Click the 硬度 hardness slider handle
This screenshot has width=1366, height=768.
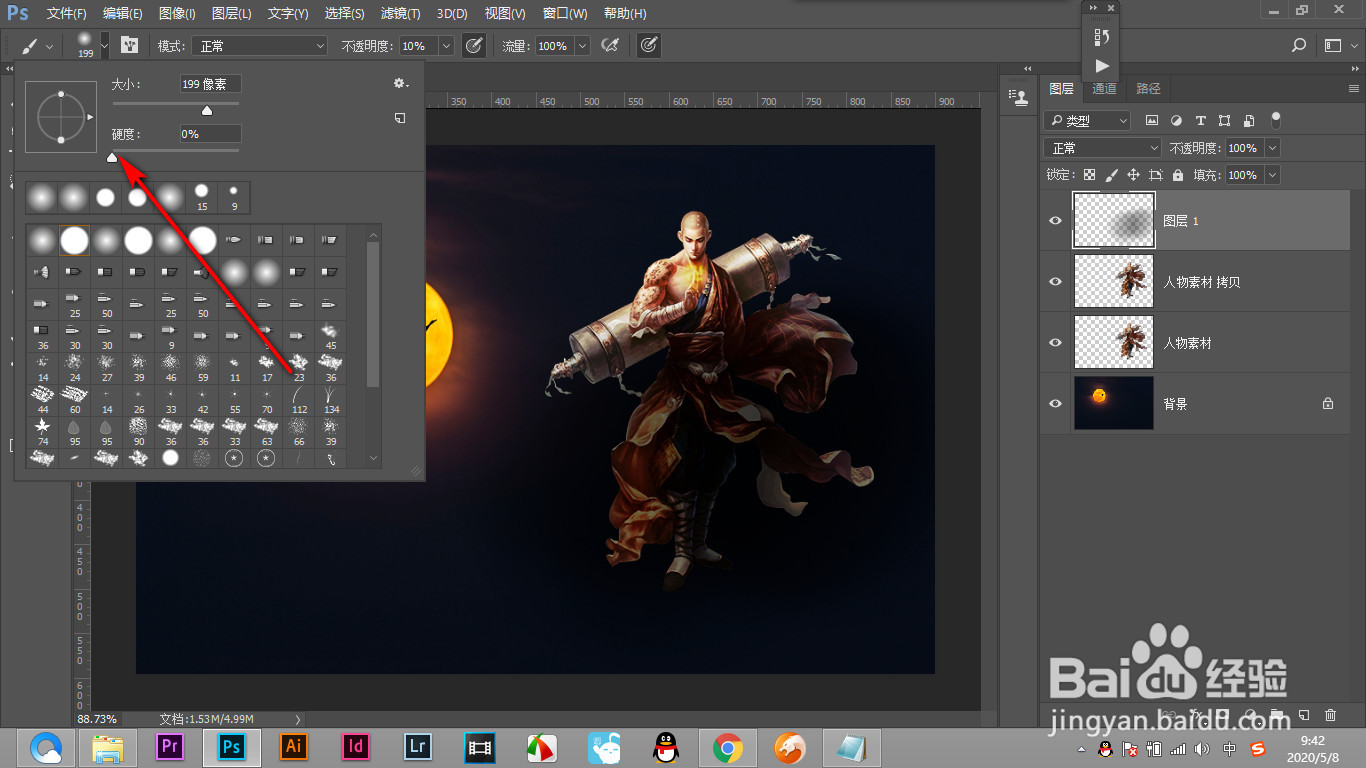tap(112, 157)
